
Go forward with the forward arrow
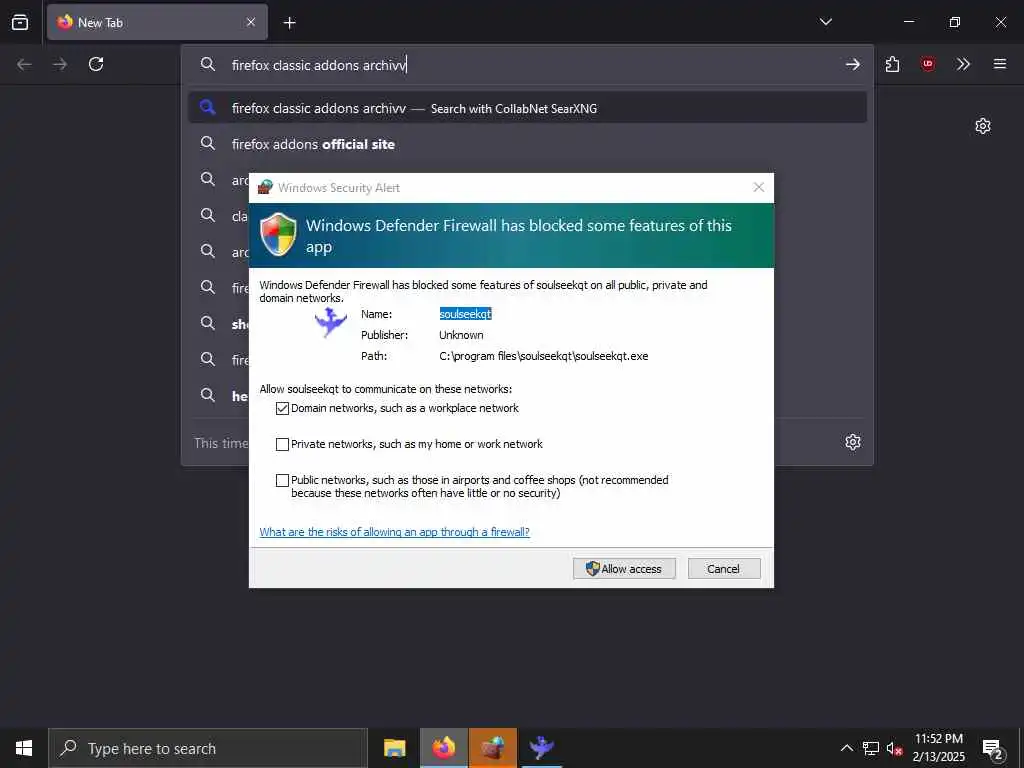click(60, 64)
